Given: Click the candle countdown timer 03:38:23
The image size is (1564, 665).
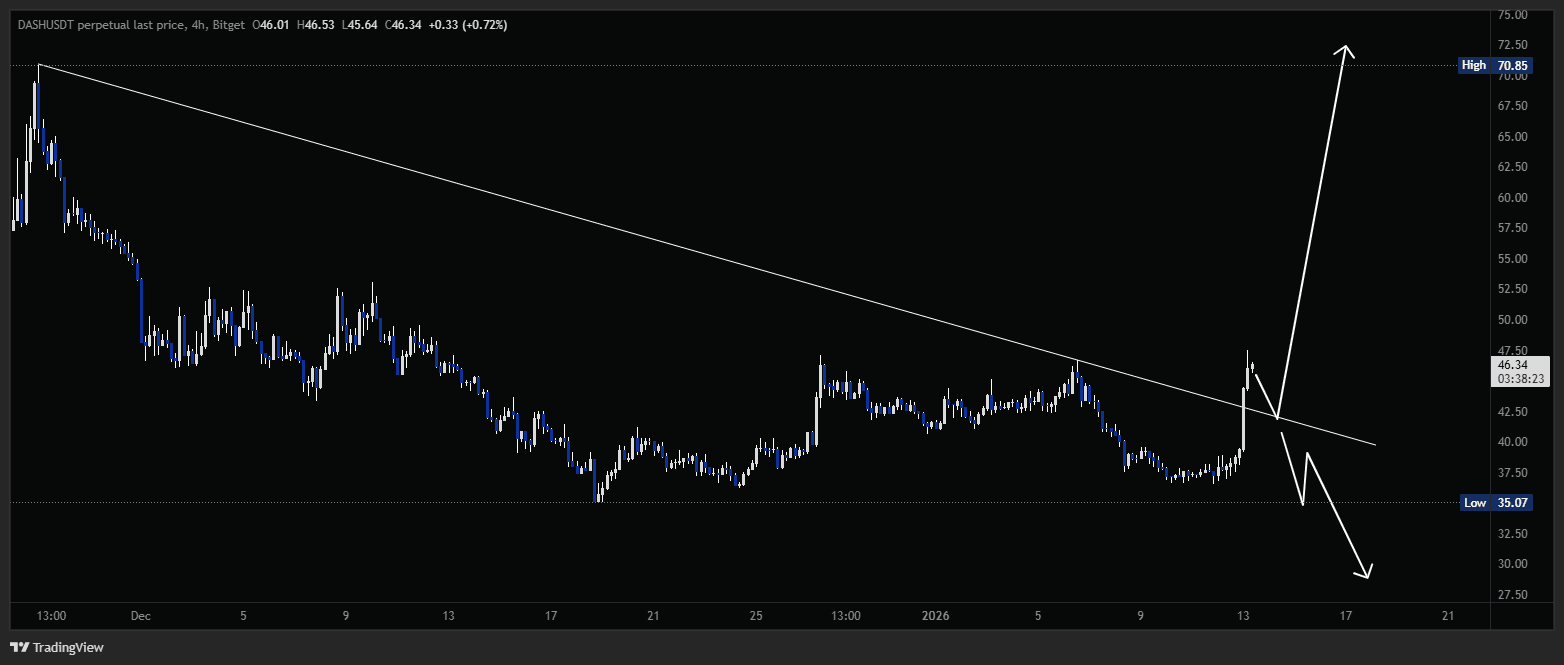Looking at the screenshot, I should (x=1522, y=380).
